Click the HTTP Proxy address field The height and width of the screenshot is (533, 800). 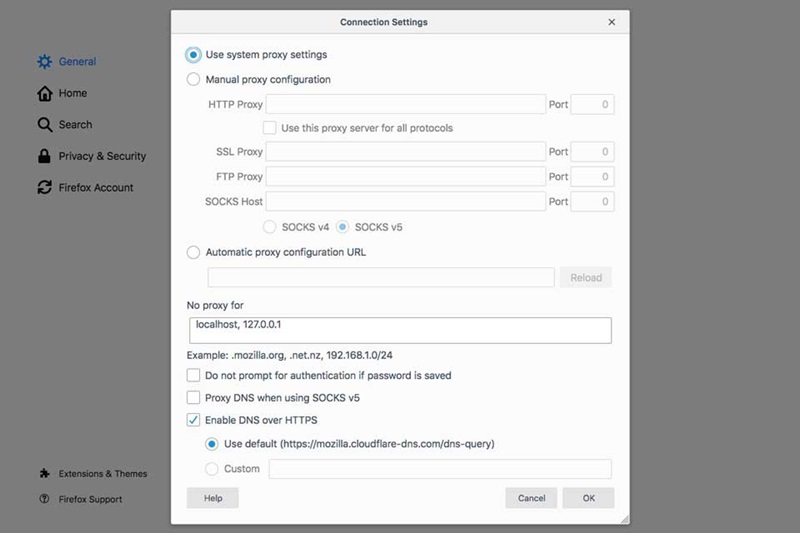pos(406,104)
